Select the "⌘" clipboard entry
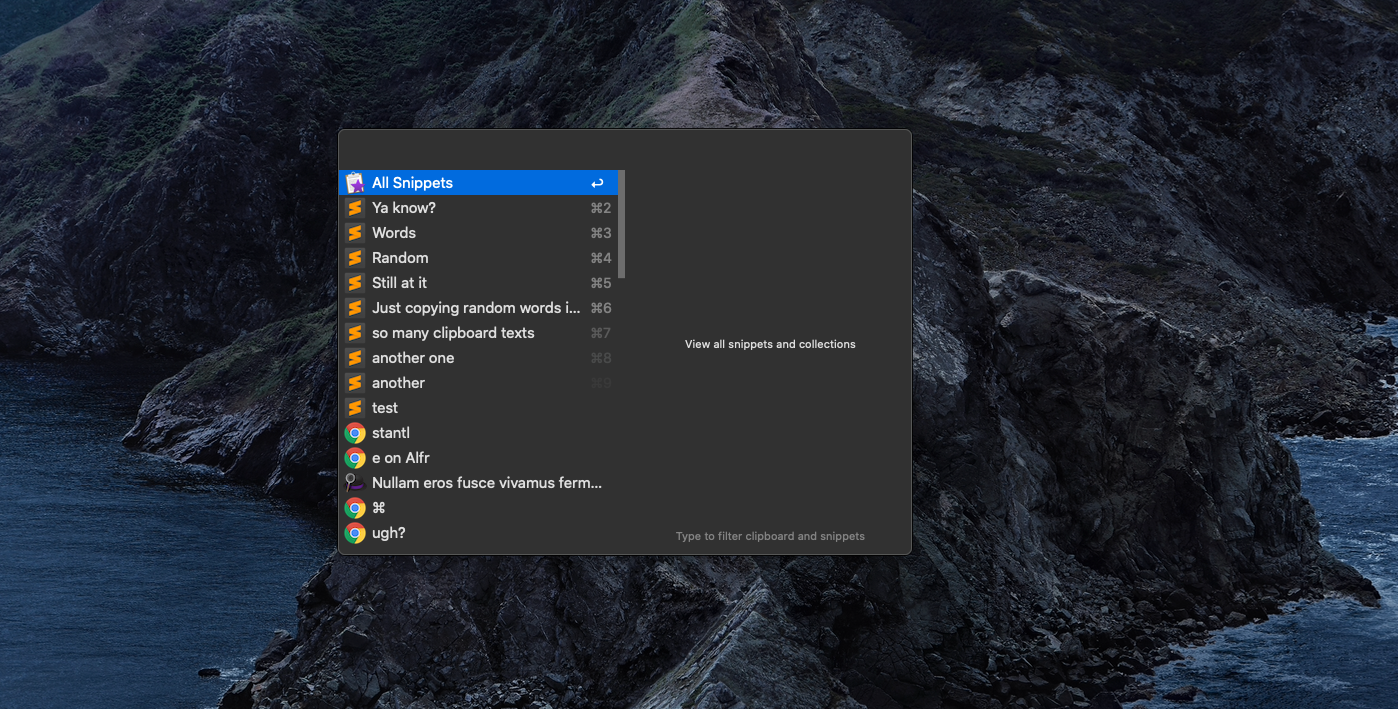 pos(378,507)
